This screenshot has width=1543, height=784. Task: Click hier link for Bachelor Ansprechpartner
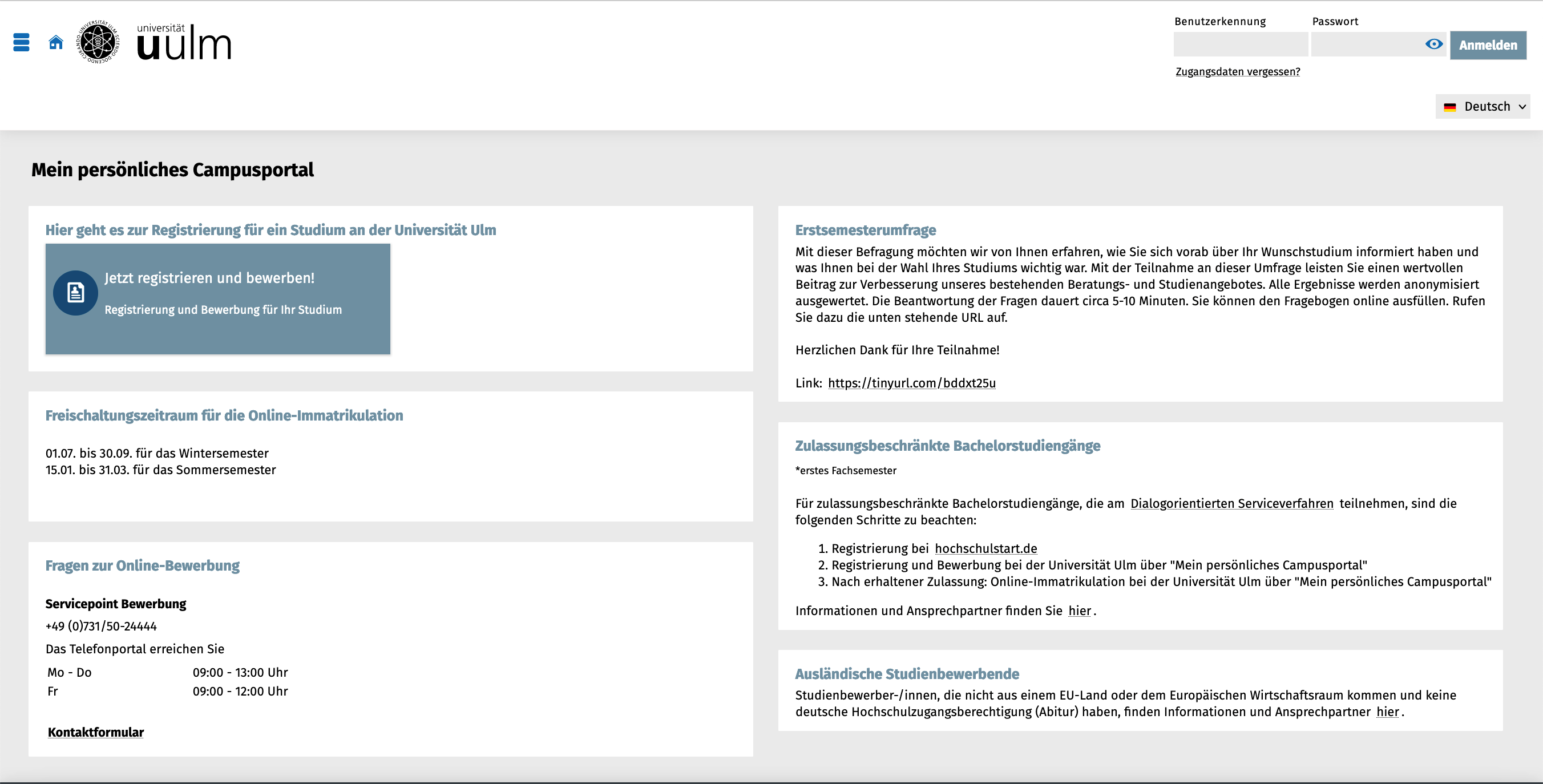coord(1080,611)
